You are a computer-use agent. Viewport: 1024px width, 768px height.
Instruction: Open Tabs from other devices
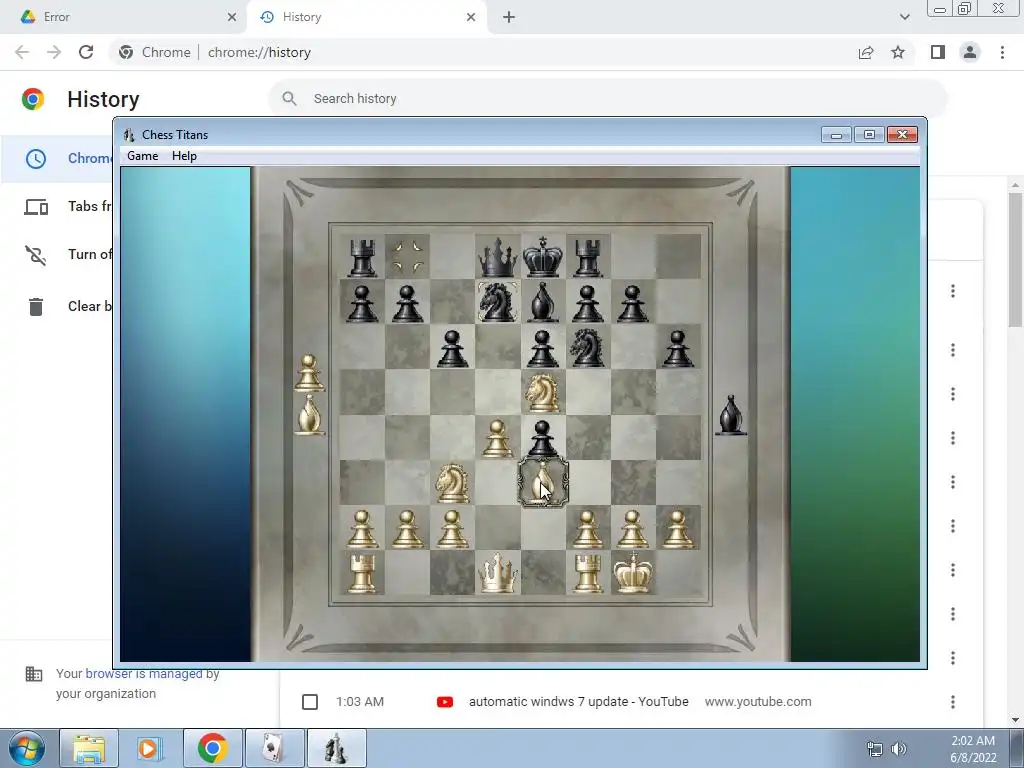point(57,207)
